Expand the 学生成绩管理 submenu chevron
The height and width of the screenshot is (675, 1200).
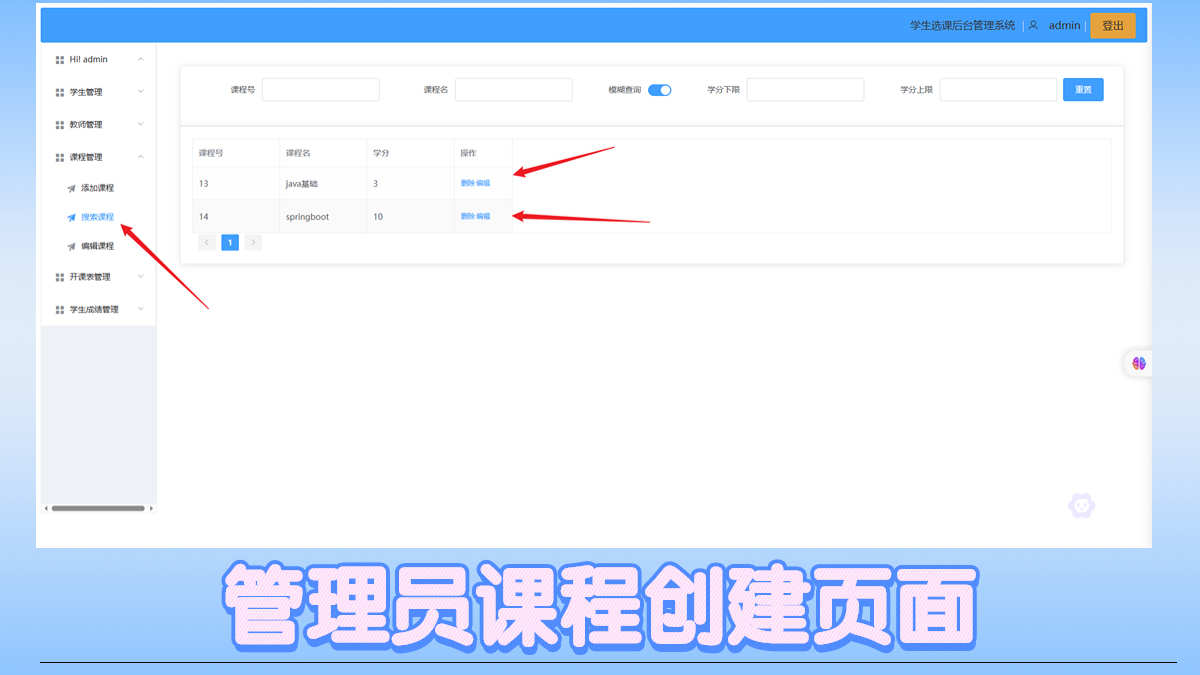(x=140, y=309)
